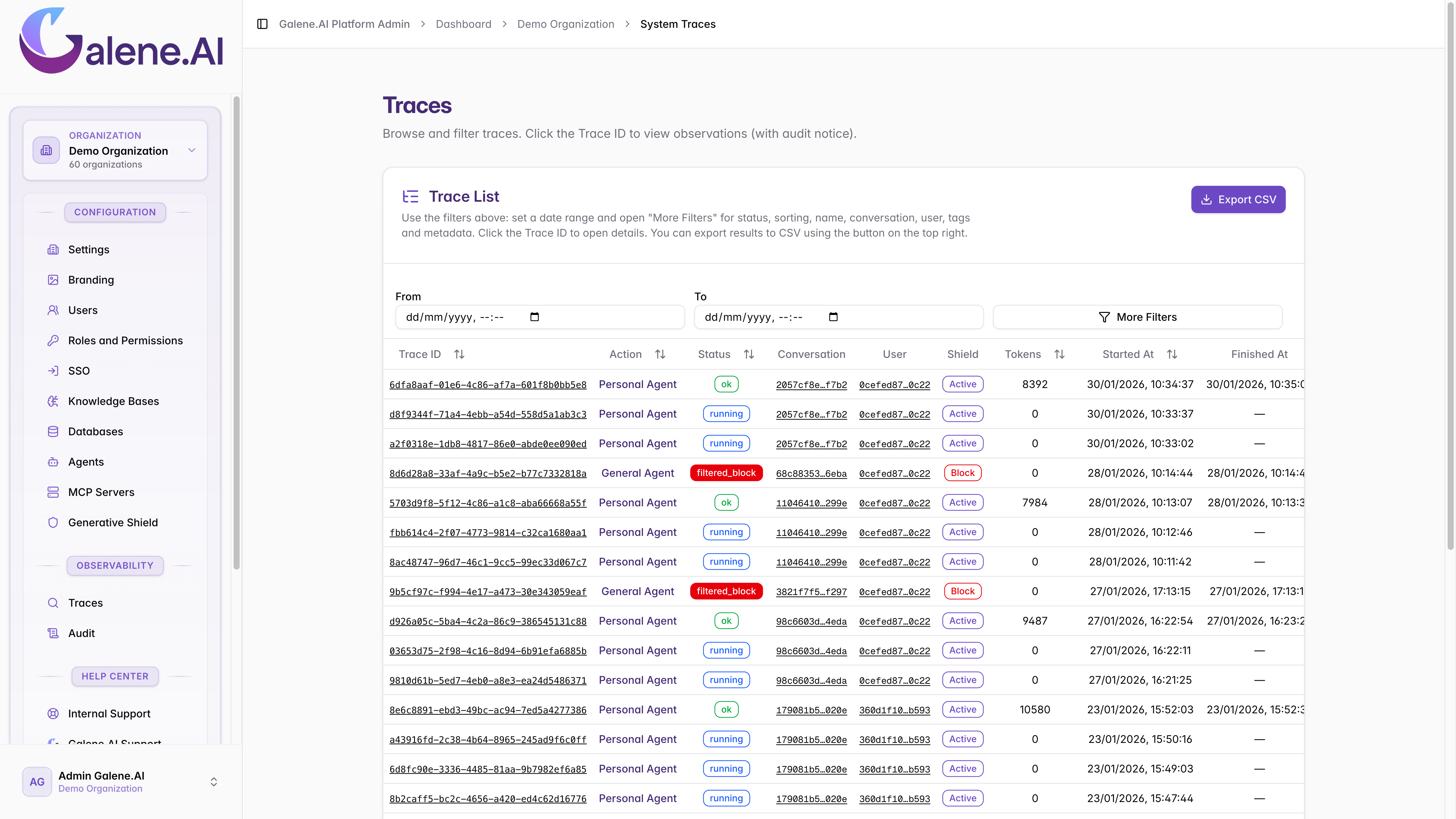
Task: Go to Dashboard breadcrumb
Action: click(464, 24)
